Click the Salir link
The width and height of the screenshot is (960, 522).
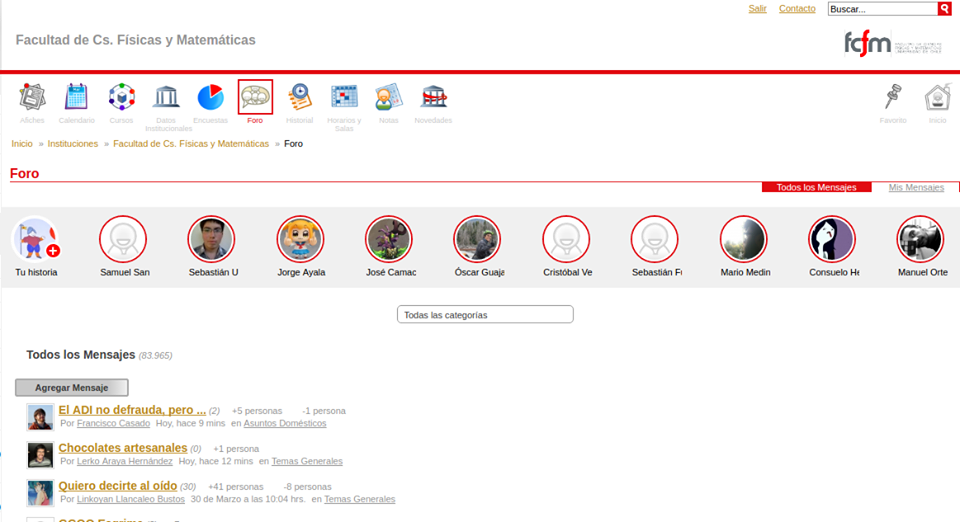pos(757,9)
